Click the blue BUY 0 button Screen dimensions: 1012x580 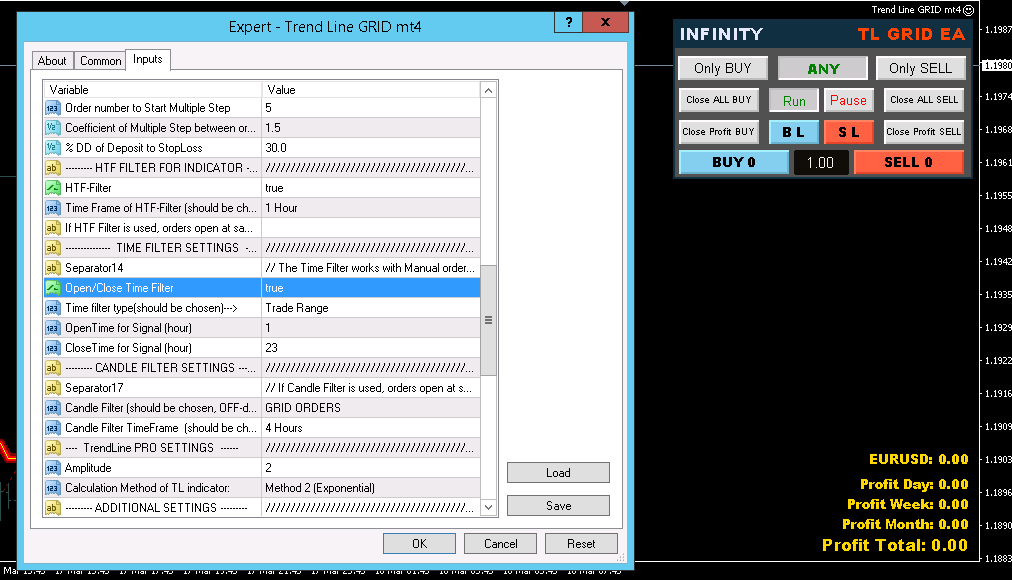coord(734,162)
